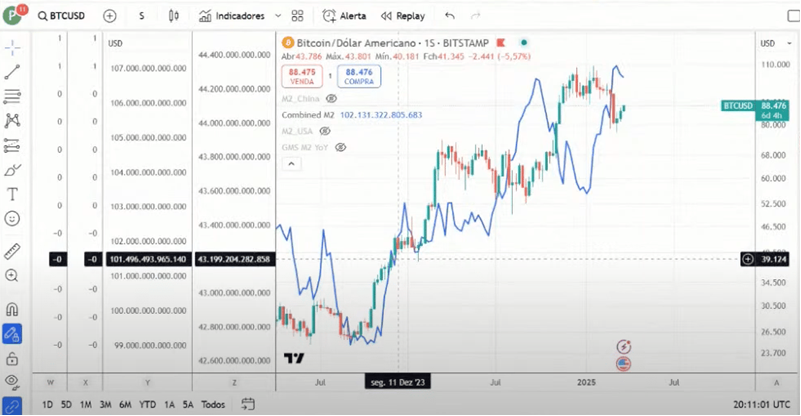Image resolution: width=801 pixels, height=416 pixels.
Task: Select the 5A date range
Action: [188, 405]
